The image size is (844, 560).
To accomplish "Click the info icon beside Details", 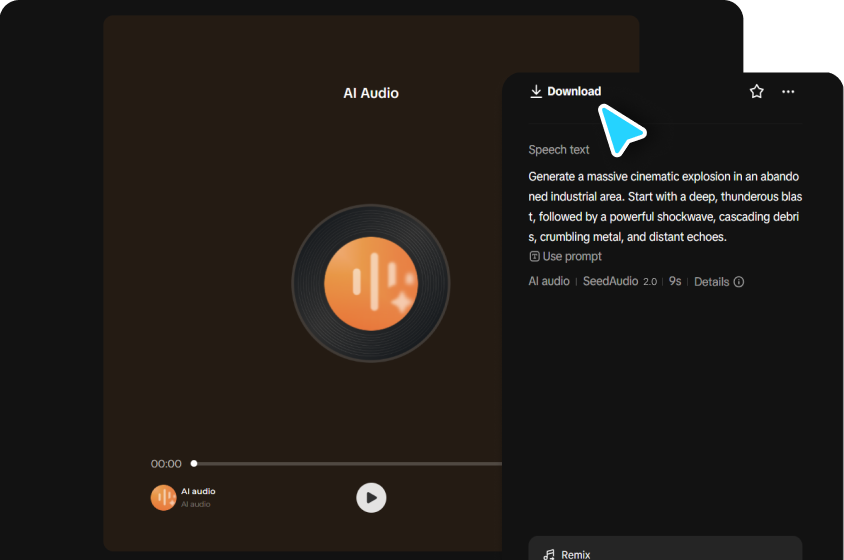I will click(738, 282).
